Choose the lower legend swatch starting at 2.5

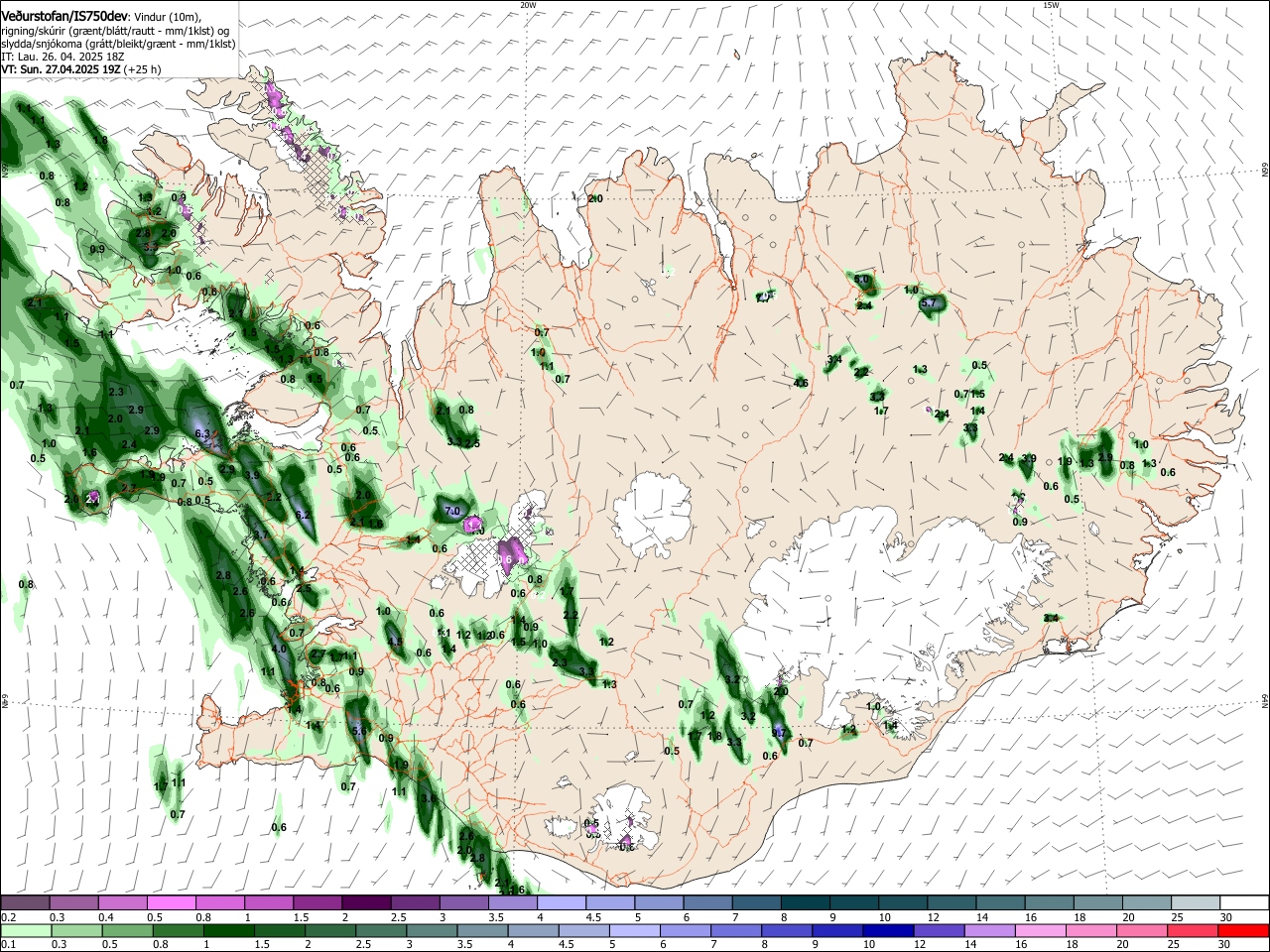tap(381, 930)
